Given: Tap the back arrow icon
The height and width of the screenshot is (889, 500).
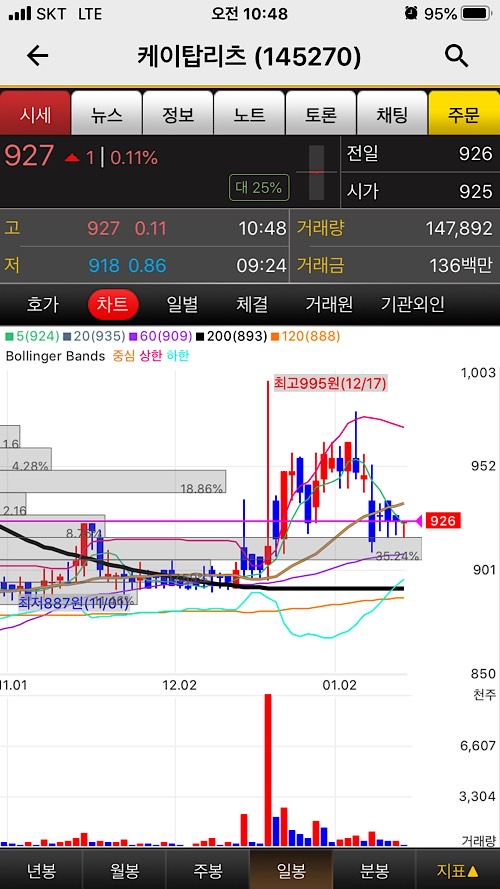Looking at the screenshot, I should (x=37, y=56).
